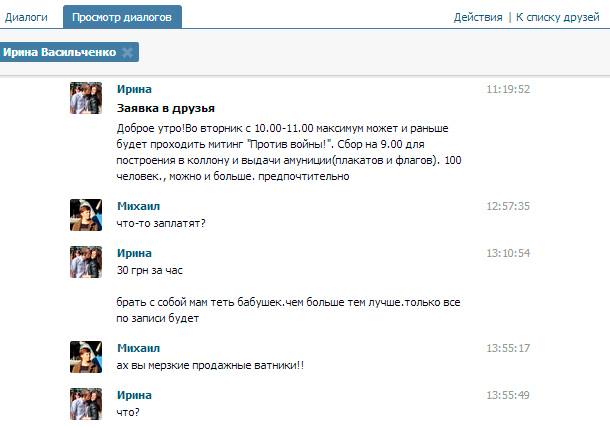This screenshot has height=428, width=610.
Task: Click Ирина's avatar beside the 13:10:54 message
Action: tap(85, 262)
